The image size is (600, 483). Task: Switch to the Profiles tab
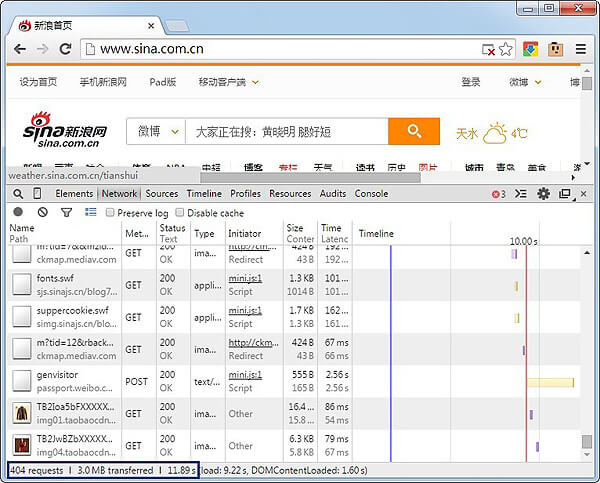[245, 194]
